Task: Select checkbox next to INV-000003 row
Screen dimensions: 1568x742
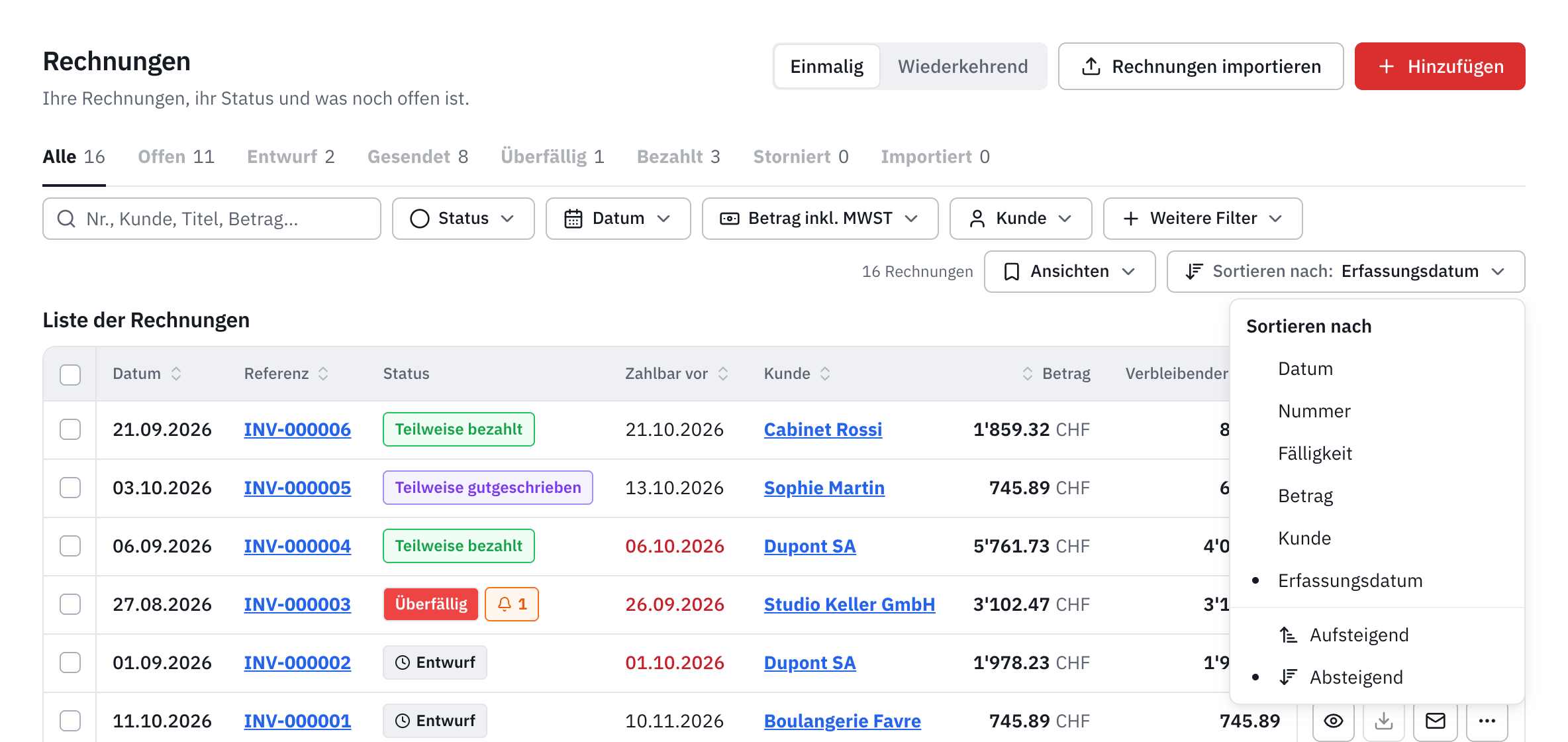Action: [x=70, y=604]
